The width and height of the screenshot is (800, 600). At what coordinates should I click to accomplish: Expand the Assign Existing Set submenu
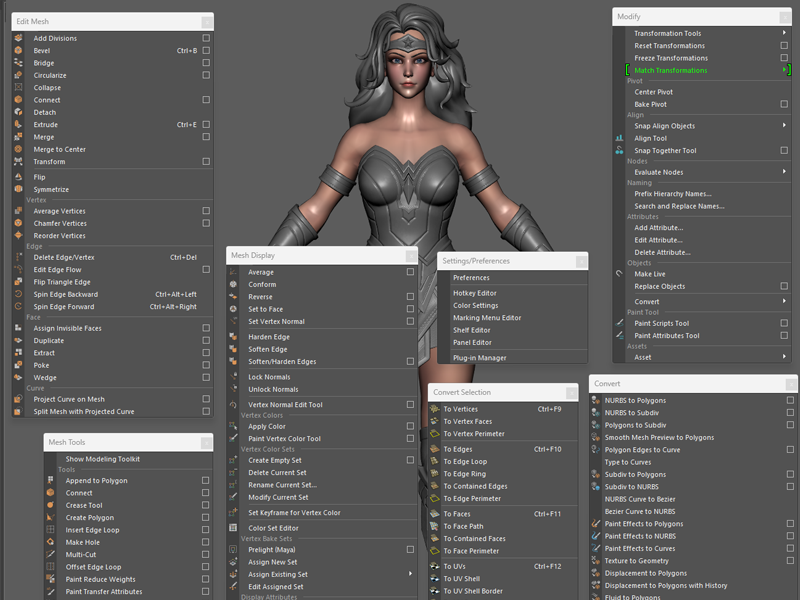tap(410, 574)
